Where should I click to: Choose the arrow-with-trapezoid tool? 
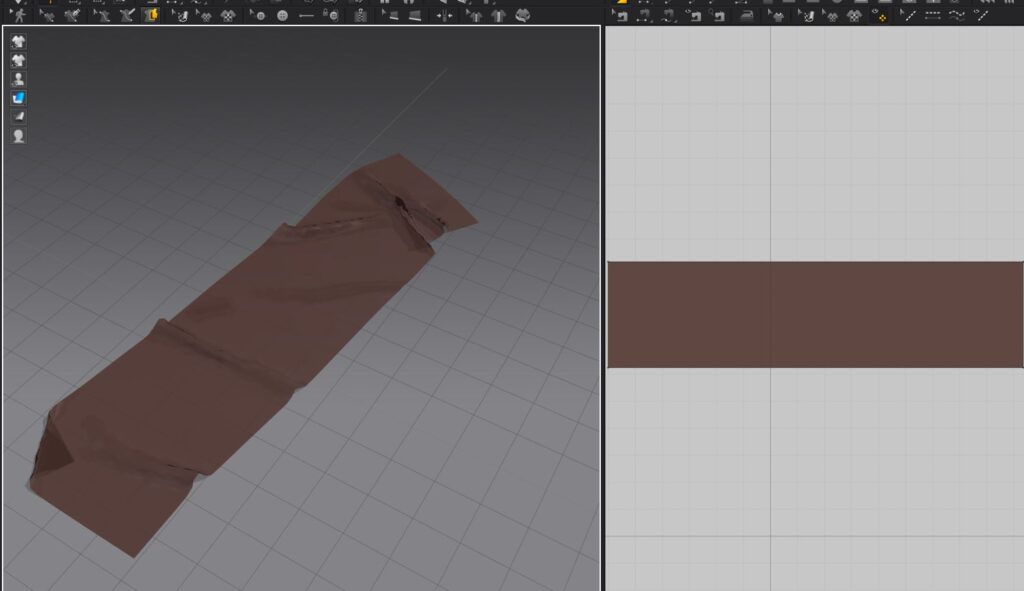(x=391, y=15)
